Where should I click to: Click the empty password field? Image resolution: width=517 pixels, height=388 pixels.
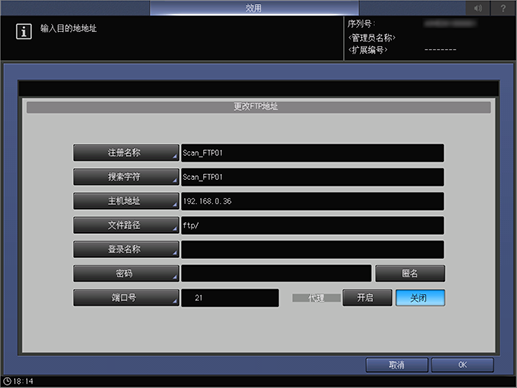[x=276, y=273]
